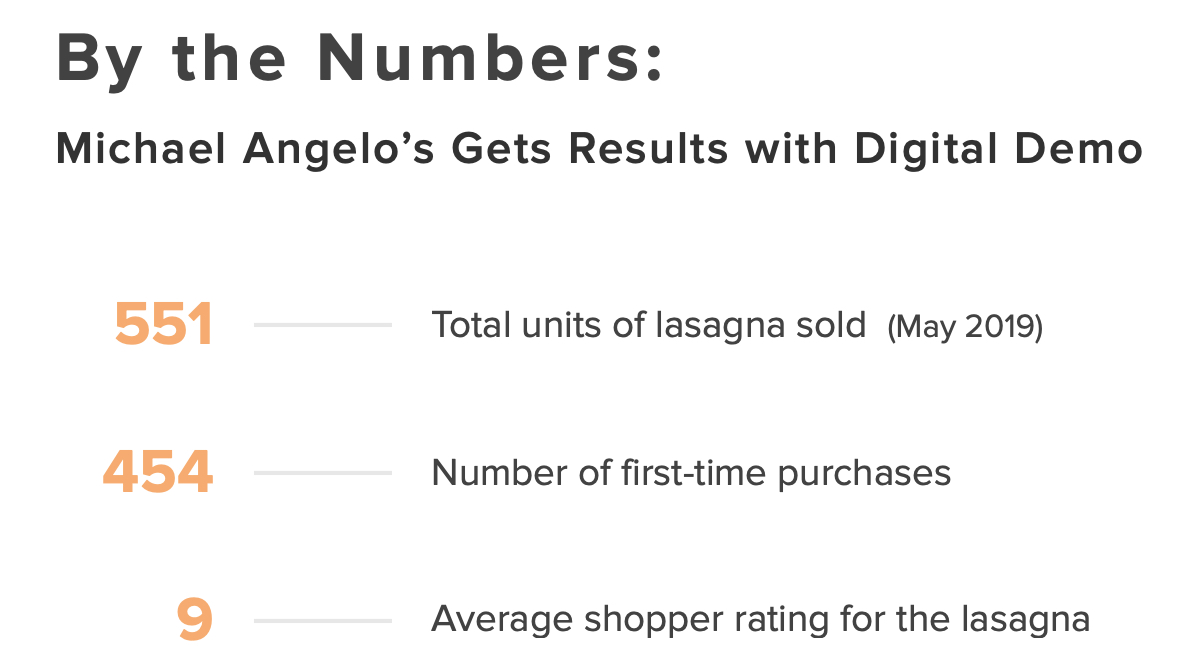Click the words "Digital Demo" in subtitle
This screenshot has height=646, width=1196.
pos(998,150)
